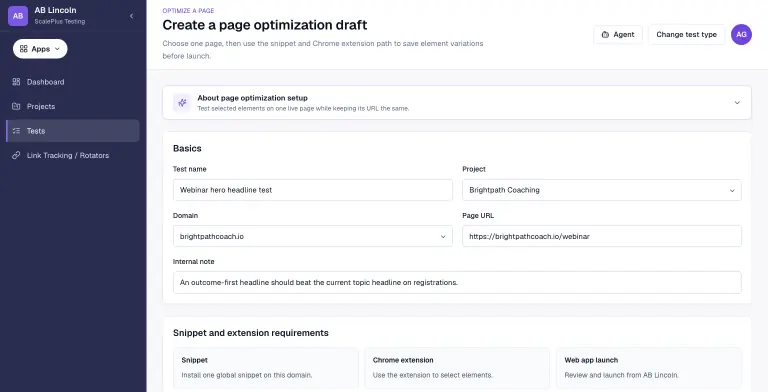Select the Tests menu item
Screen dimensions: 768x392
click(72, 131)
